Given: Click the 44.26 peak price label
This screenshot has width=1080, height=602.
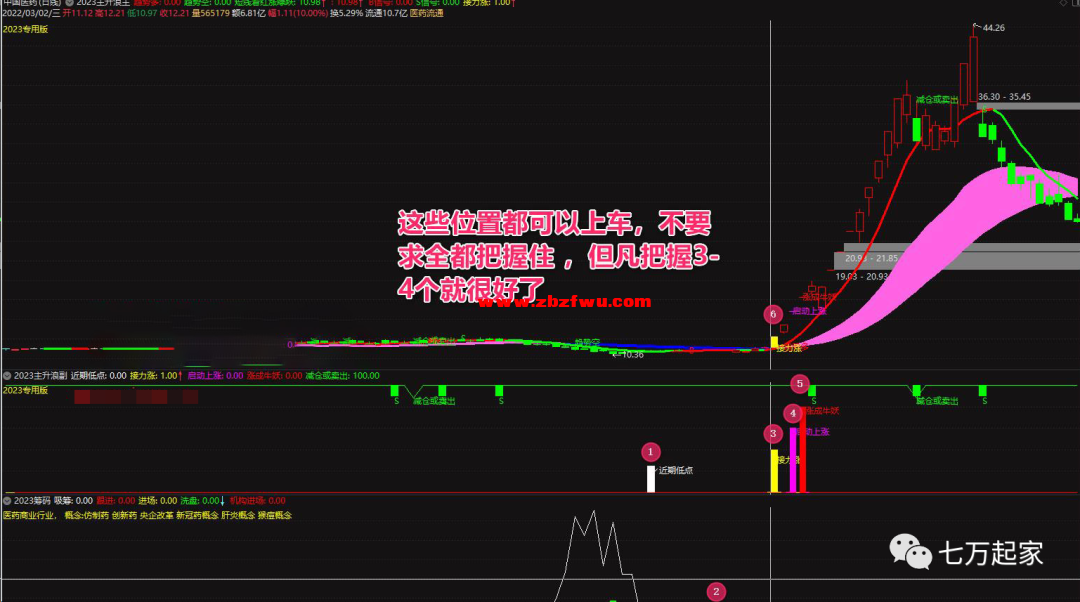Looking at the screenshot, I should coord(994,28).
